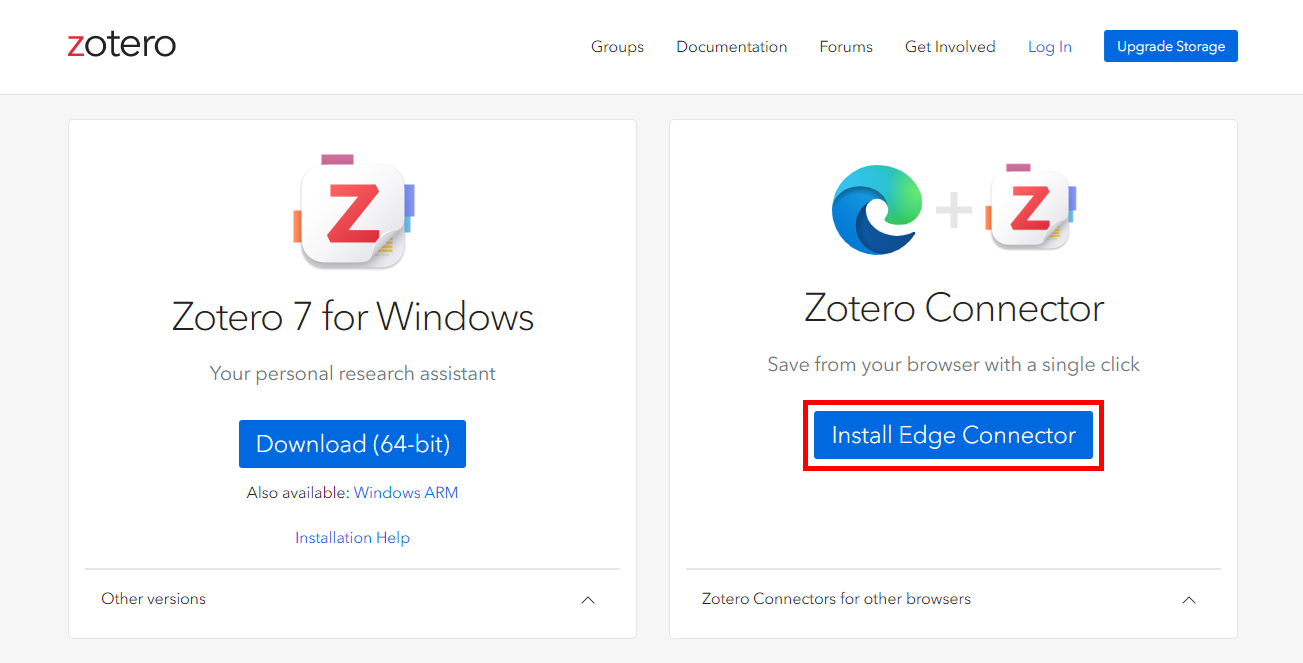Image resolution: width=1303 pixels, height=663 pixels.
Task: Click the small Zotero icon beside Edge logo
Action: tap(1031, 208)
